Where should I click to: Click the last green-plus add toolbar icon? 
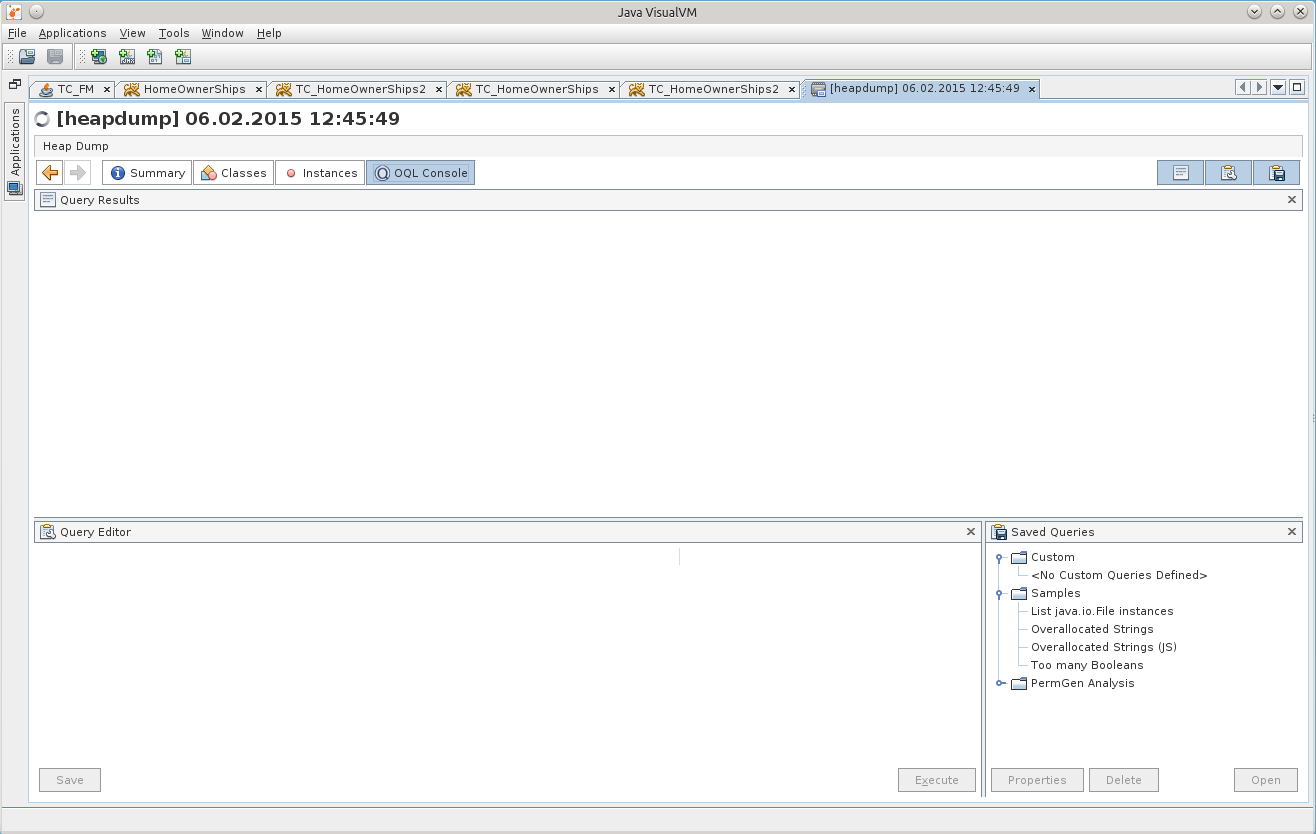182,57
